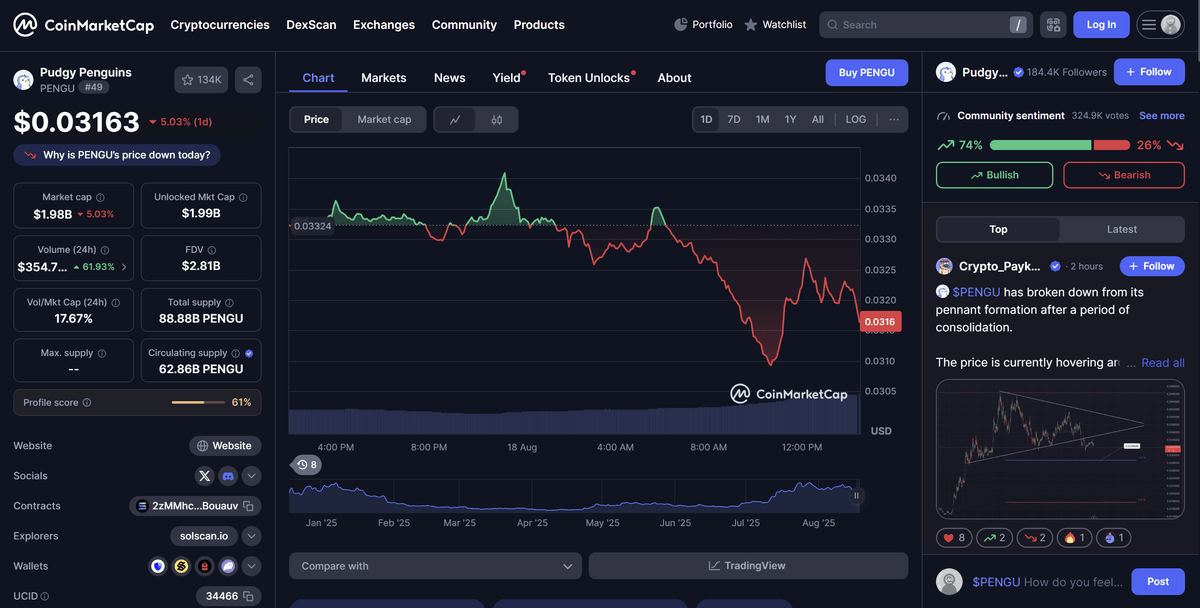Open the Community nav menu

click(x=464, y=25)
